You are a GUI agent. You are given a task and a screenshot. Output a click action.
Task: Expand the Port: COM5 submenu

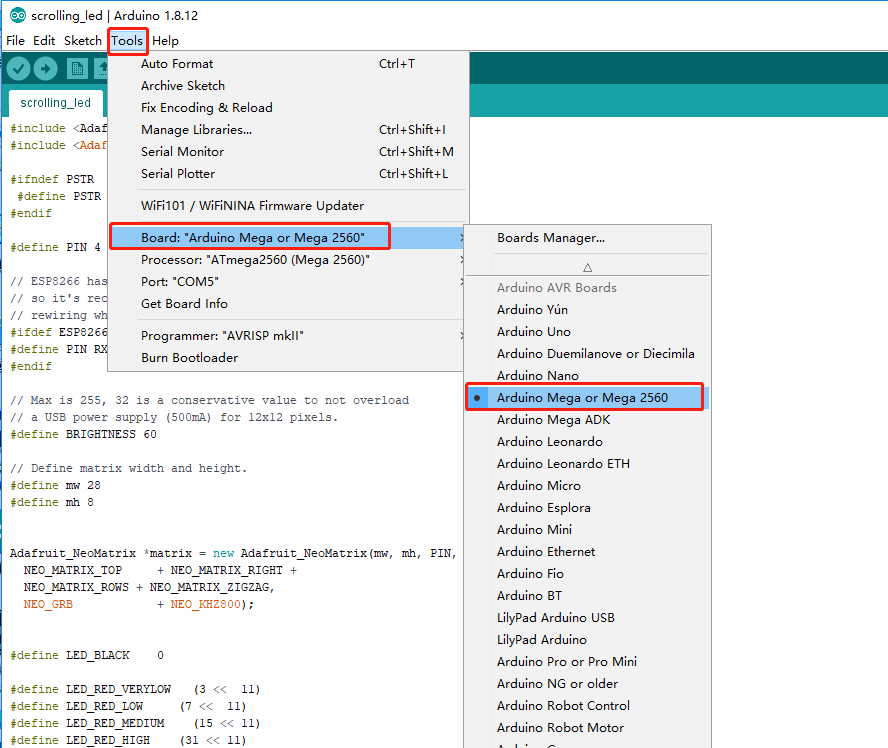coord(288,281)
